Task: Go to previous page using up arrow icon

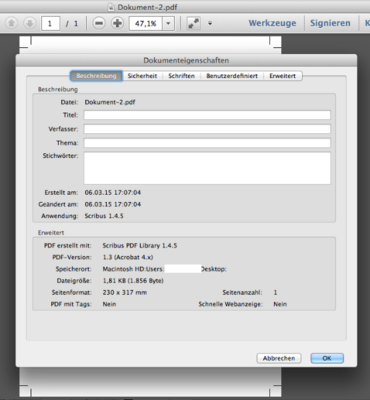Action: coord(12,23)
